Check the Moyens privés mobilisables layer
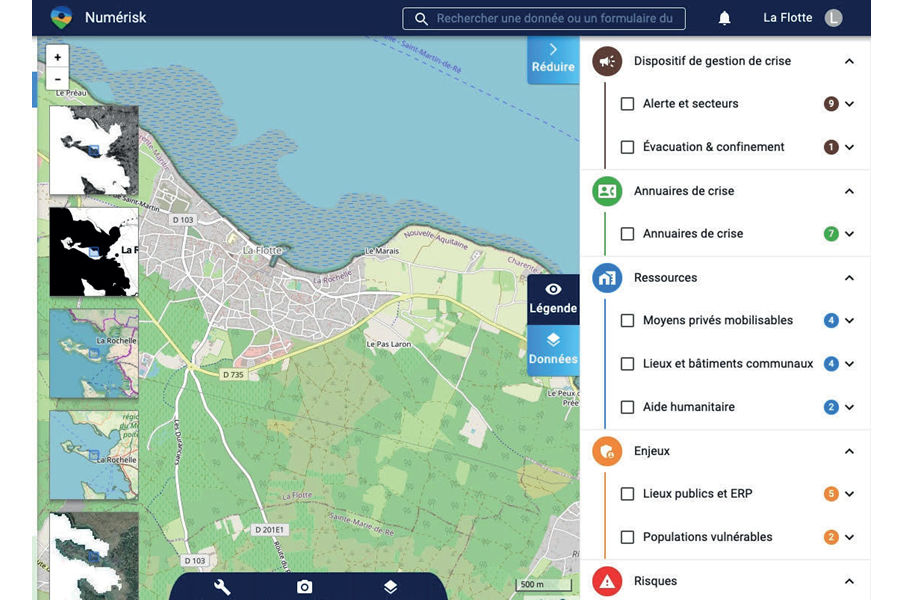Viewport: 900px width, 600px height. point(627,320)
